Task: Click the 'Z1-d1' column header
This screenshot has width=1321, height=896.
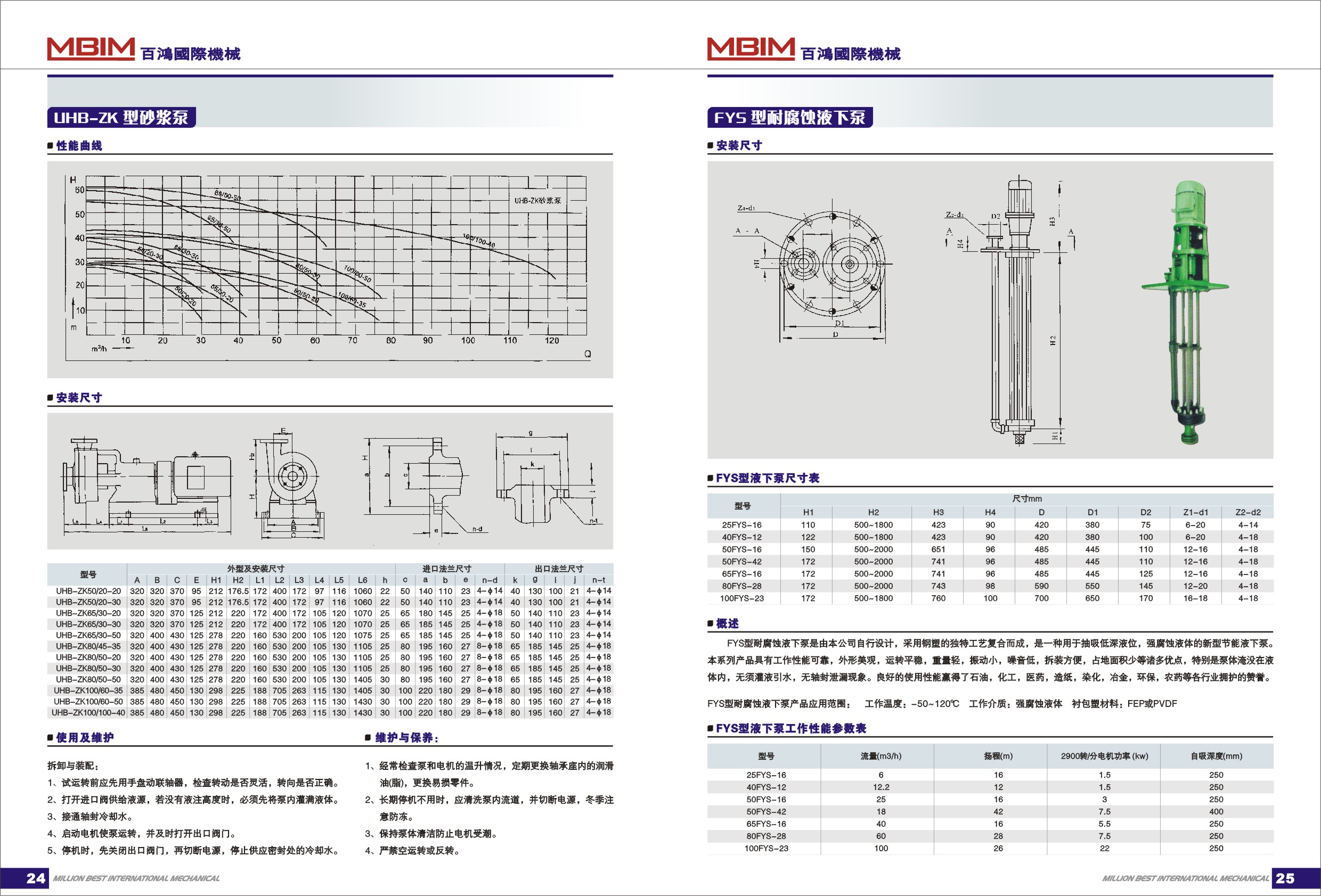Action: pyautogui.click(x=1196, y=512)
